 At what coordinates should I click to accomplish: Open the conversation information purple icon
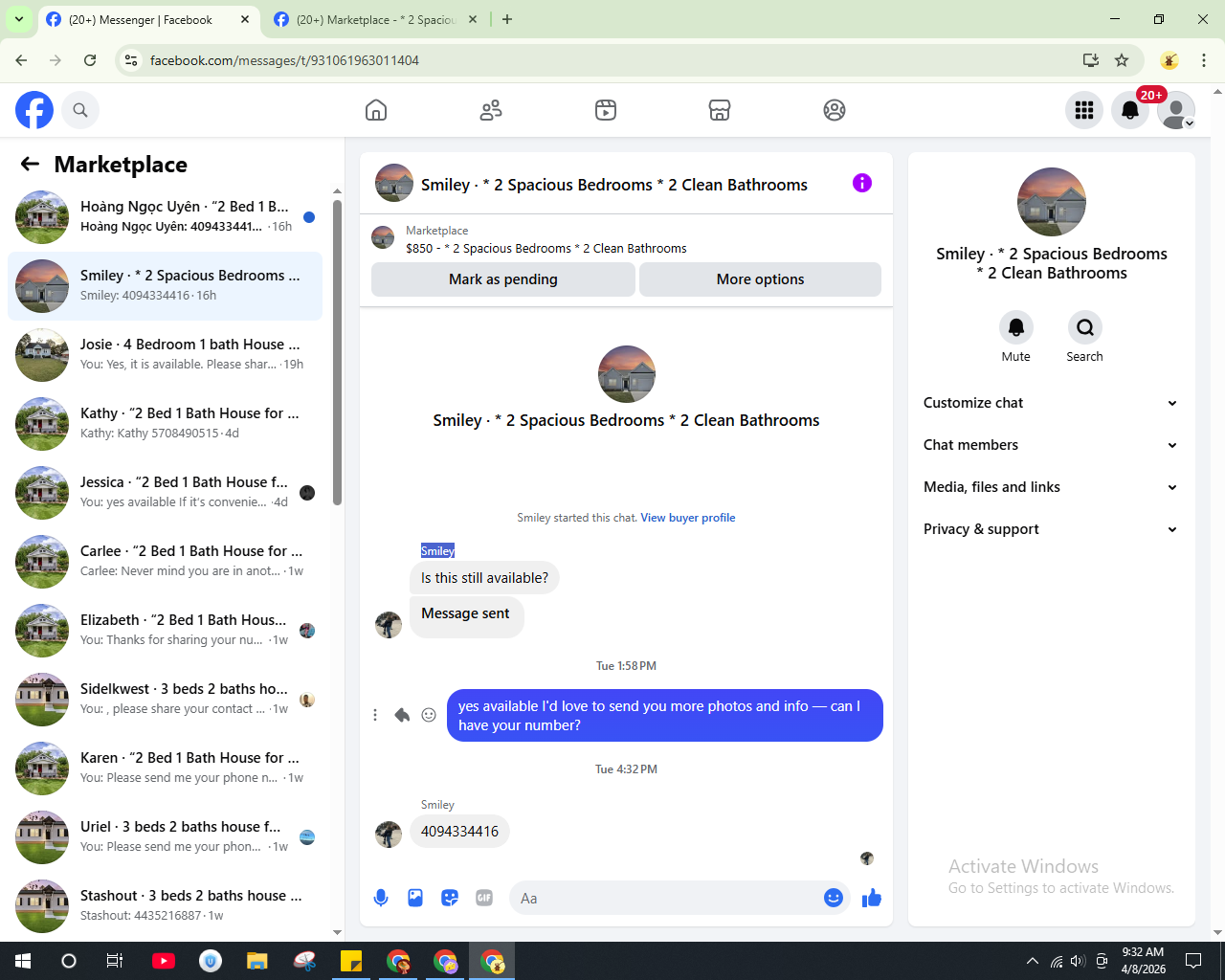click(862, 183)
